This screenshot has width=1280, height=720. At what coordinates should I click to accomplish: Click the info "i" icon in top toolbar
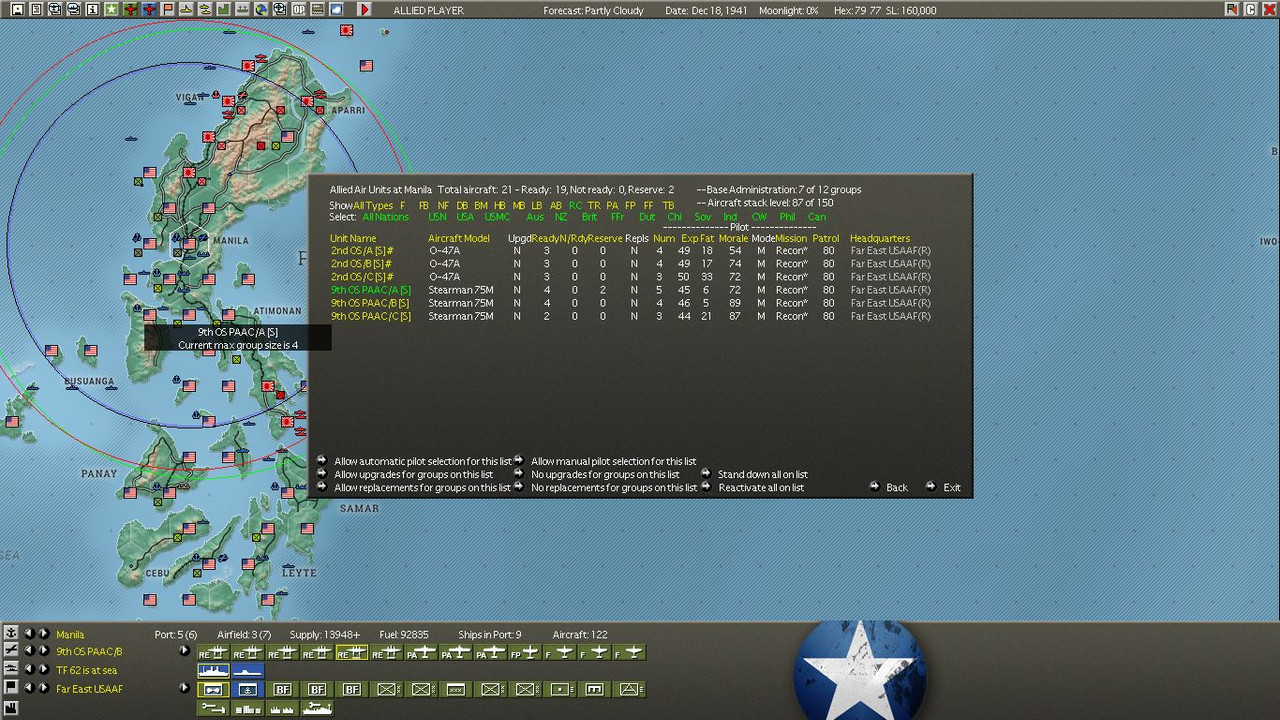[92, 9]
